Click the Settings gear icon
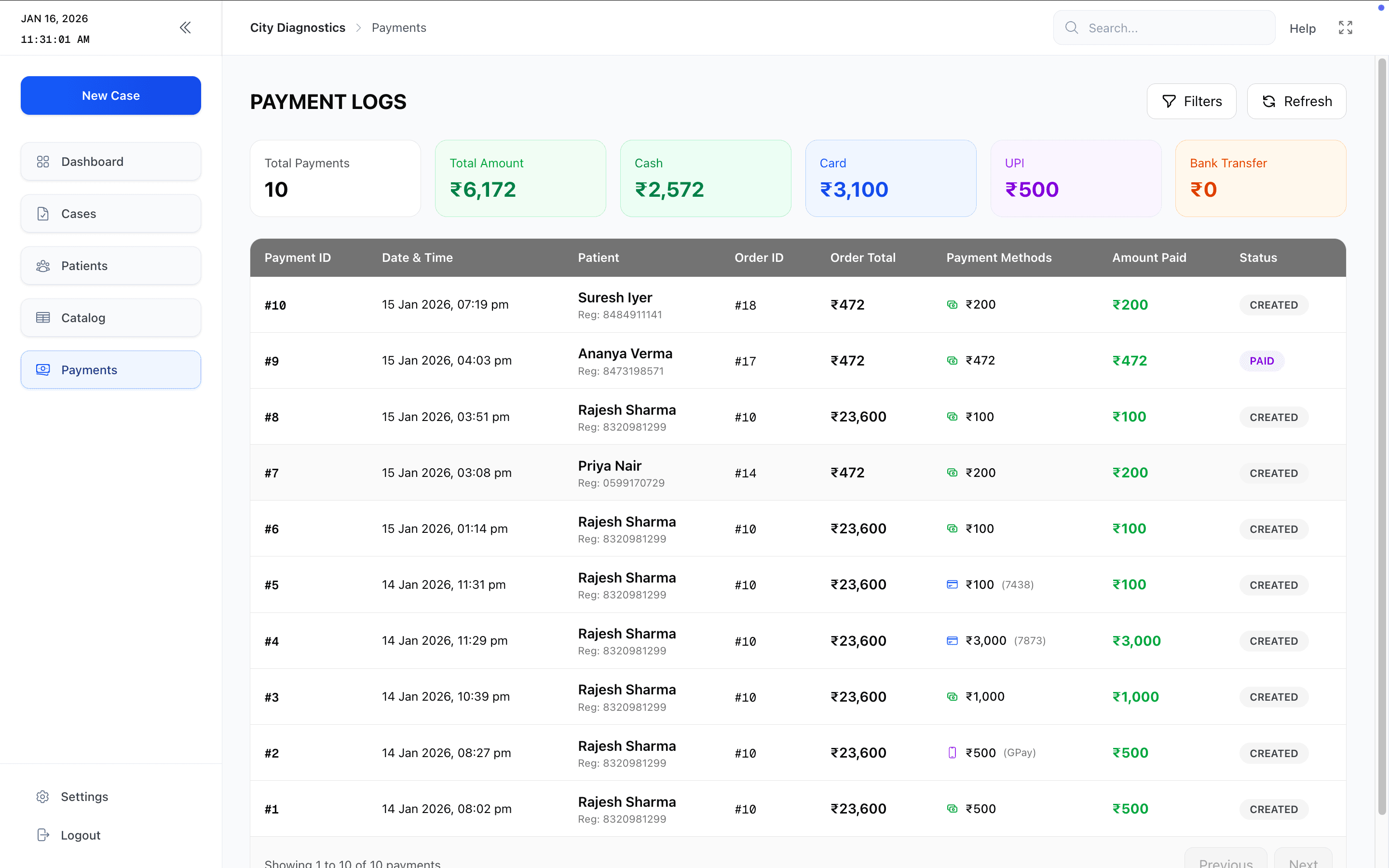The height and width of the screenshot is (868, 1389). tap(42, 797)
